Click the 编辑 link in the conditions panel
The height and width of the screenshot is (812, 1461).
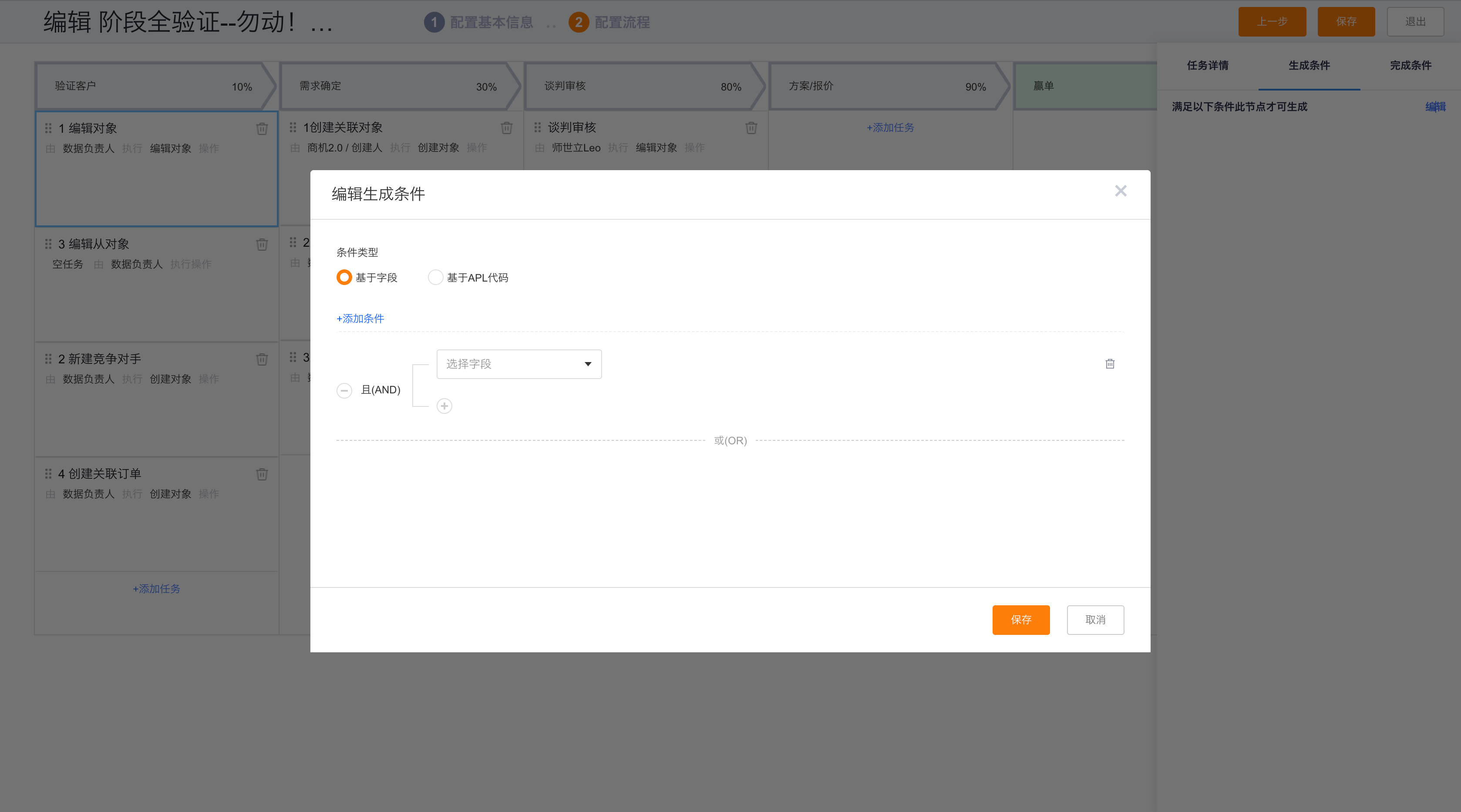[x=1435, y=107]
